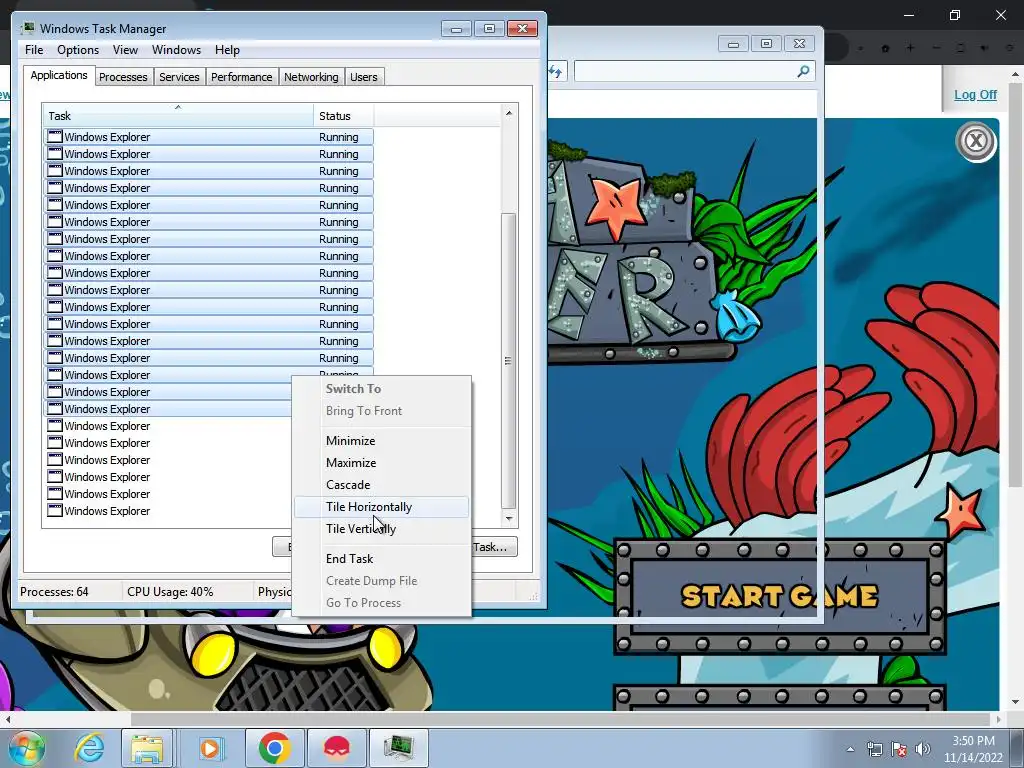Click the search magnifier in the explorer window
The height and width of the screenshot is (768, 1024).
[x=803, y=71]
